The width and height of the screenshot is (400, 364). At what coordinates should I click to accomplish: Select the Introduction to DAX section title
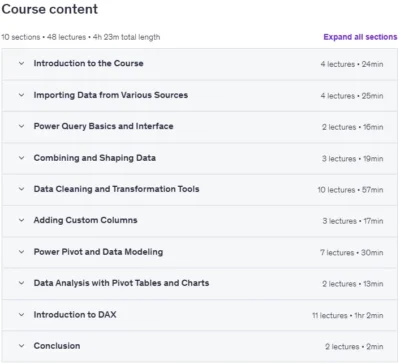point(75,315)
